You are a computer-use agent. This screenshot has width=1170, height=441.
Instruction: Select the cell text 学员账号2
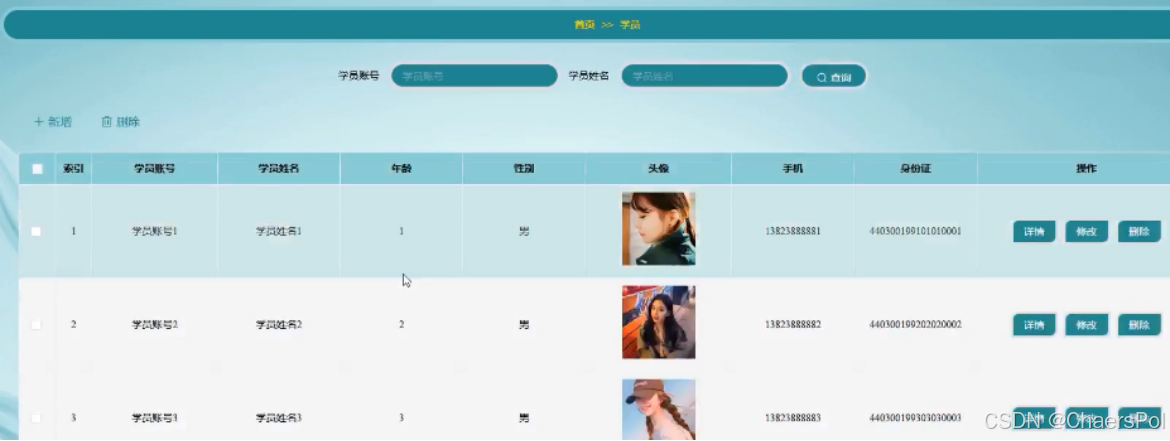pos(154,325)
